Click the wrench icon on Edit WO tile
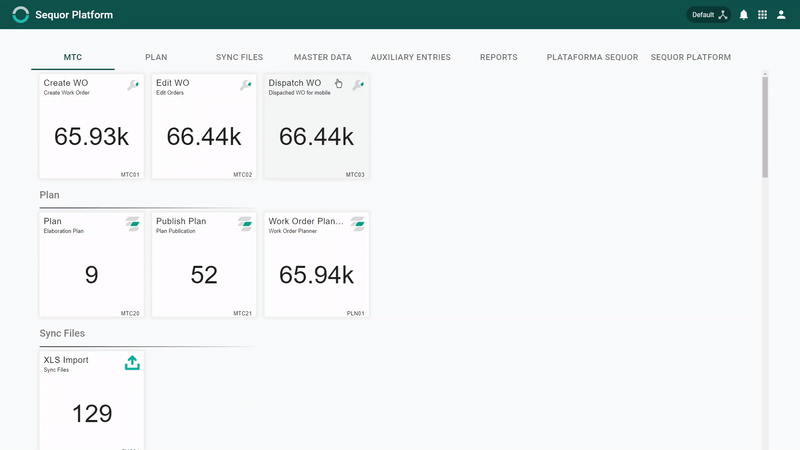Screen dimensions: 800x450 245,85
